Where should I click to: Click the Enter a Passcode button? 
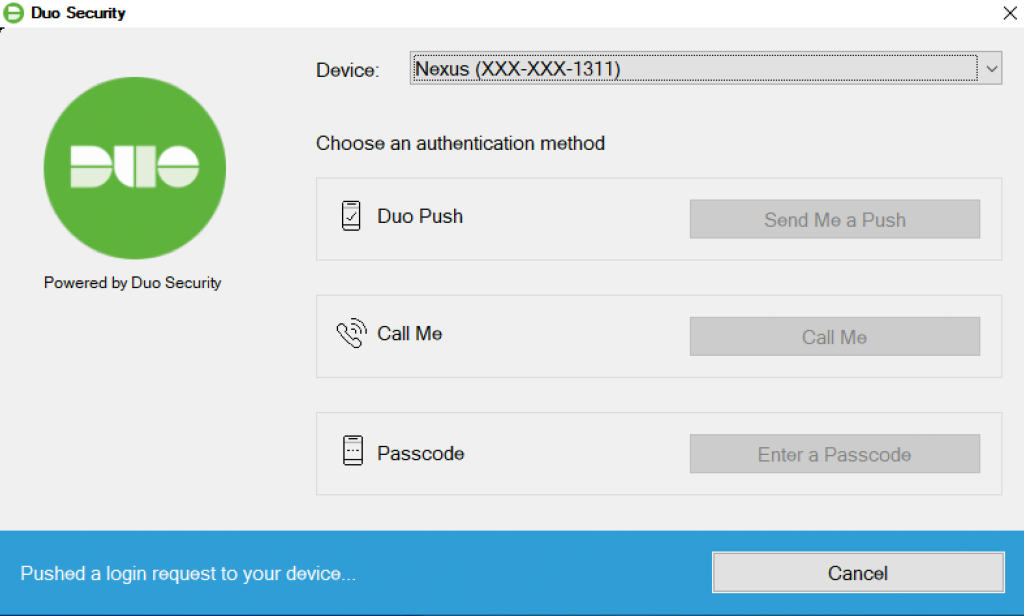click(834, 453)
